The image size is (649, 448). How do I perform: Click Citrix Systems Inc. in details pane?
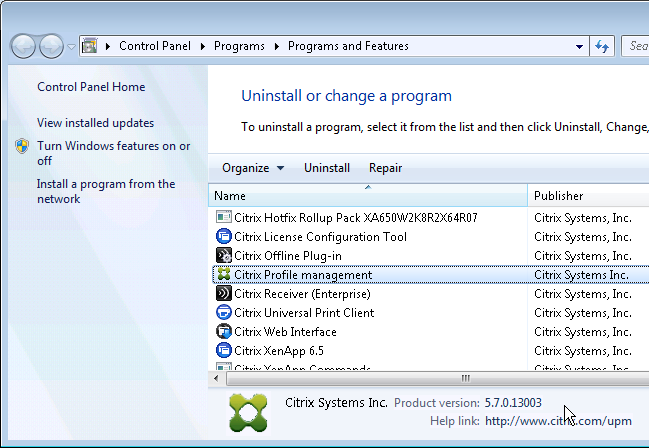(336, 402)
